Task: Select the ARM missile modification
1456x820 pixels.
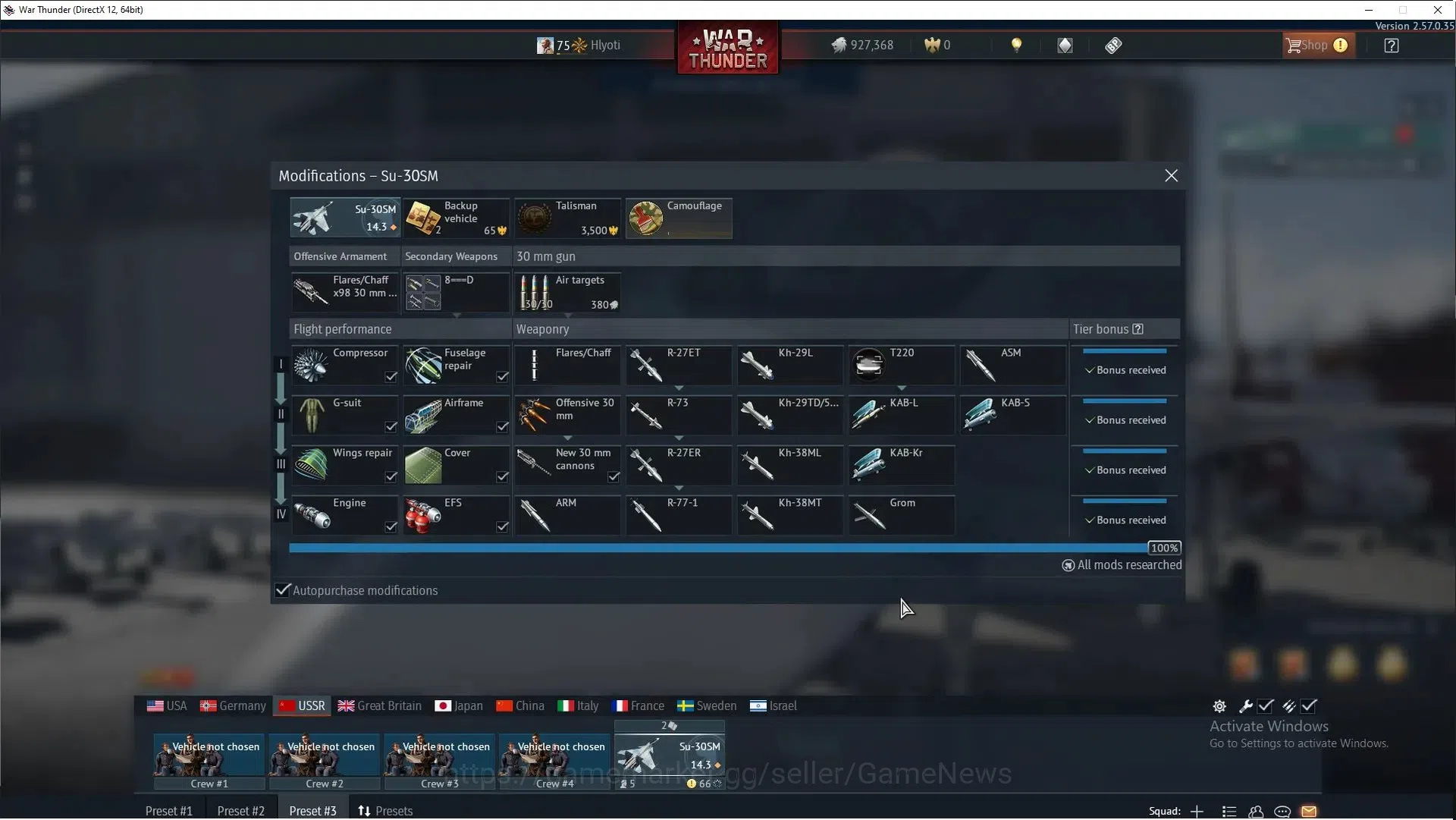Action: point(567,515)
